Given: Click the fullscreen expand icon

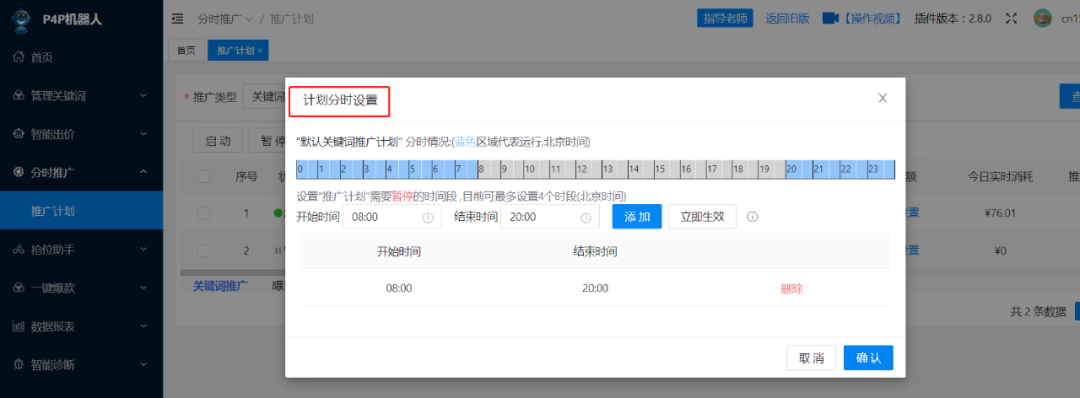Looking at the screenshot, I should tap(1011, 19).
